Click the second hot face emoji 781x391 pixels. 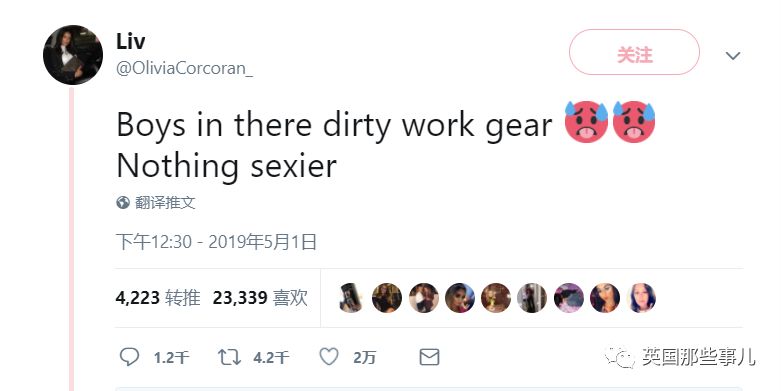634,122
